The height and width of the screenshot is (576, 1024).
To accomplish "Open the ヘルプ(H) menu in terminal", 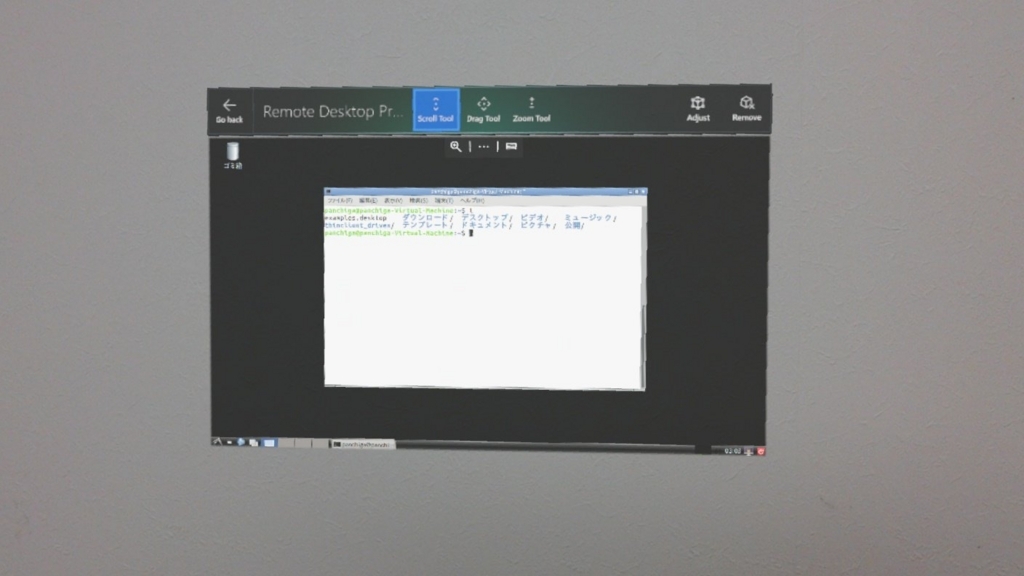I will point(472,200).
